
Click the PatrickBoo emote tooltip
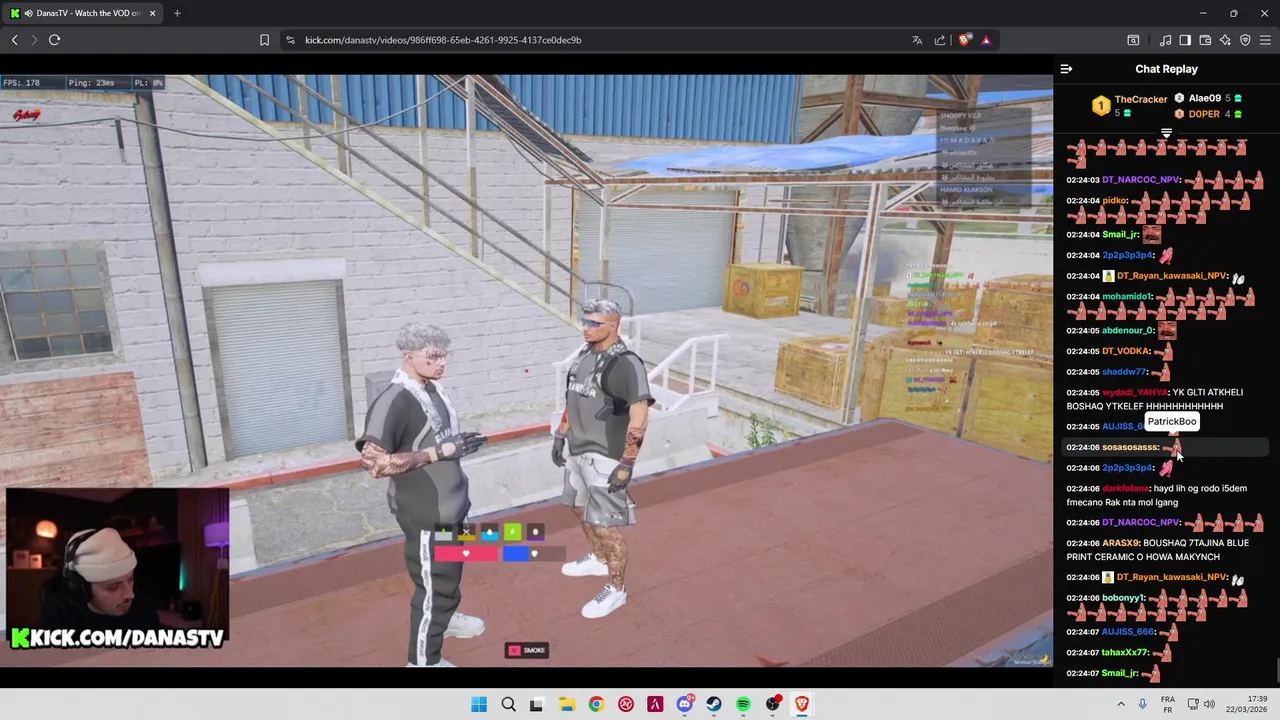(x=1172, y=422)
